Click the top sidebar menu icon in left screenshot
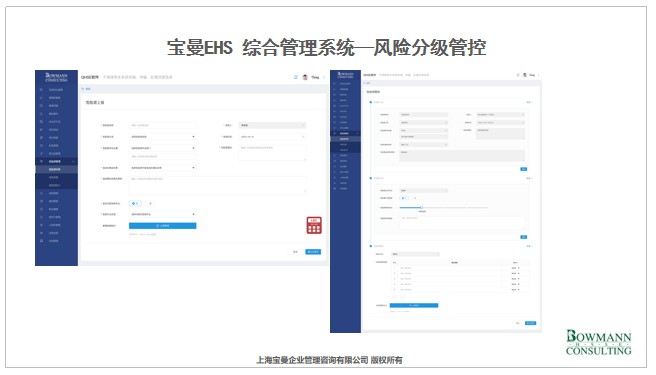The height and width of the screenshot is (375, 656). [x=41, y=90]
